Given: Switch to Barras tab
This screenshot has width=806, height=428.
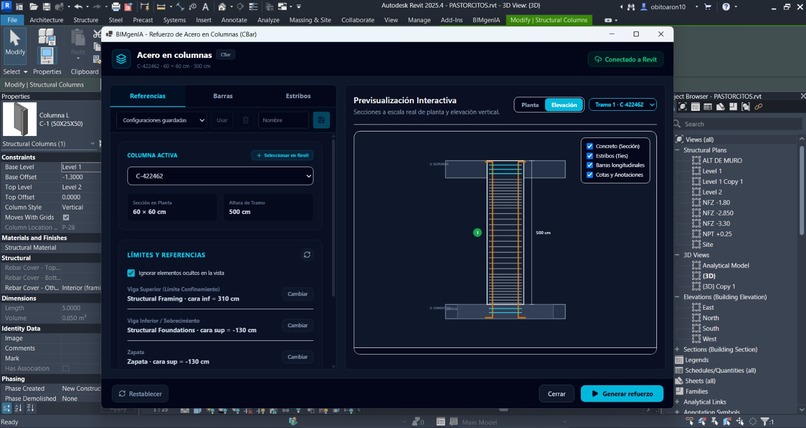Looking at the screenshot, I should (x=223, y=96).
